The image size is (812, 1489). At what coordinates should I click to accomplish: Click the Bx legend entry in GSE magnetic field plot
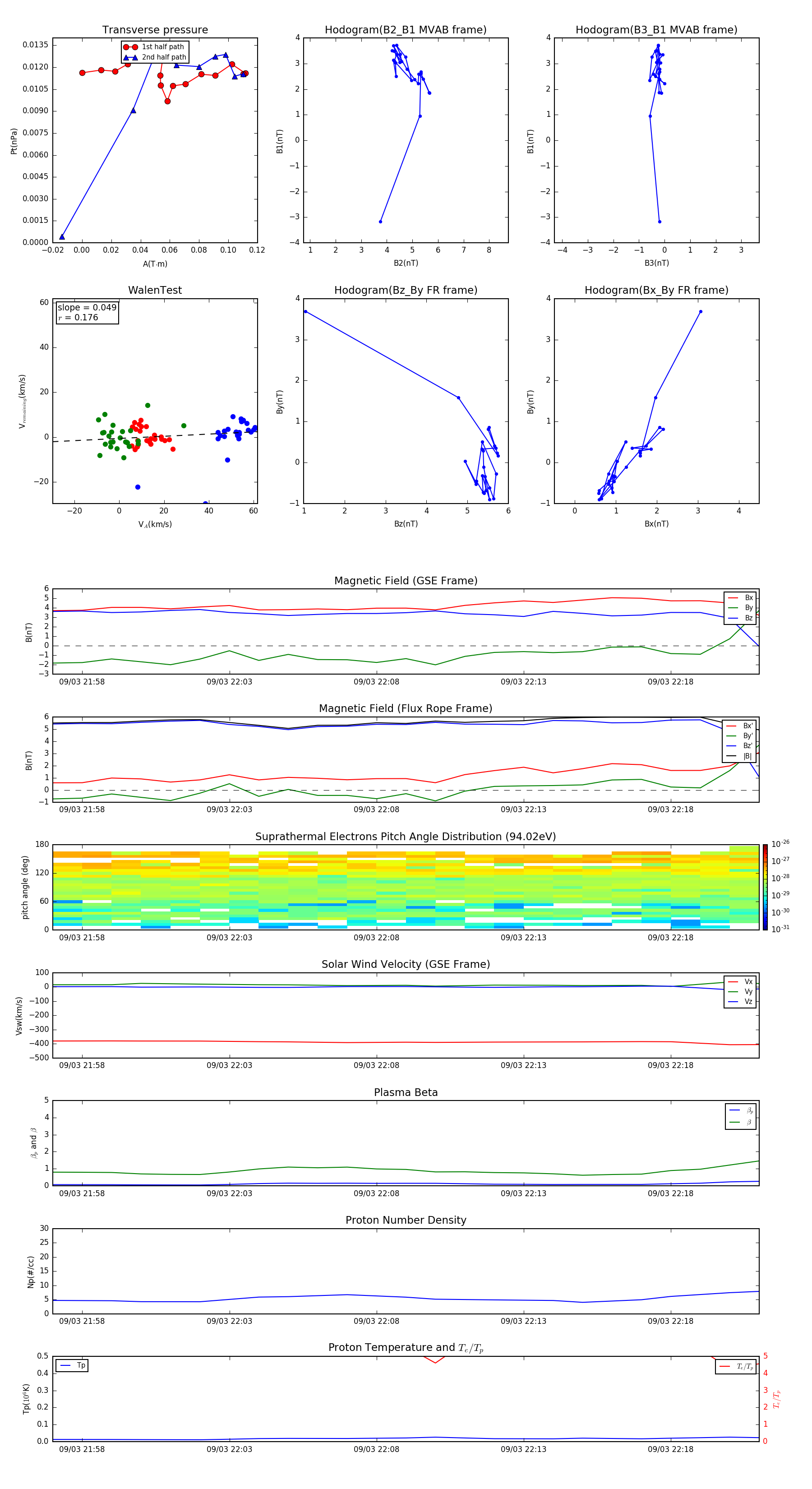point(740,598)
